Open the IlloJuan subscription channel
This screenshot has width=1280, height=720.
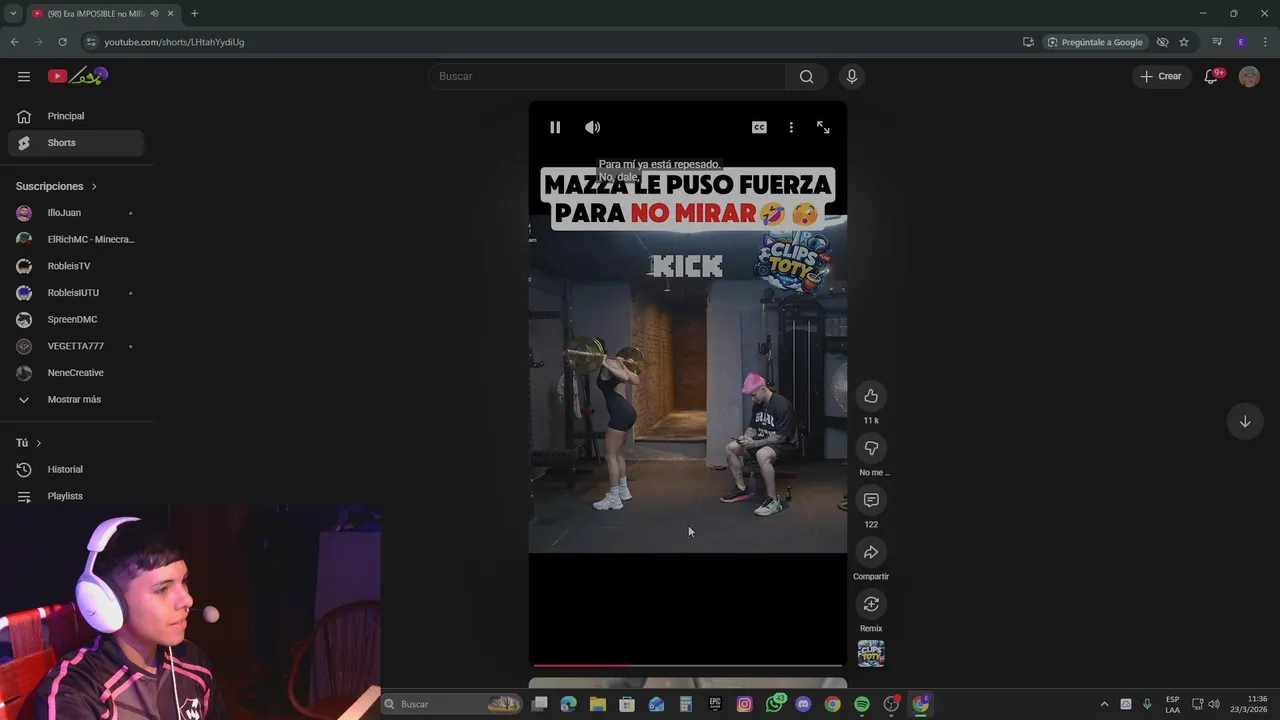76,213
